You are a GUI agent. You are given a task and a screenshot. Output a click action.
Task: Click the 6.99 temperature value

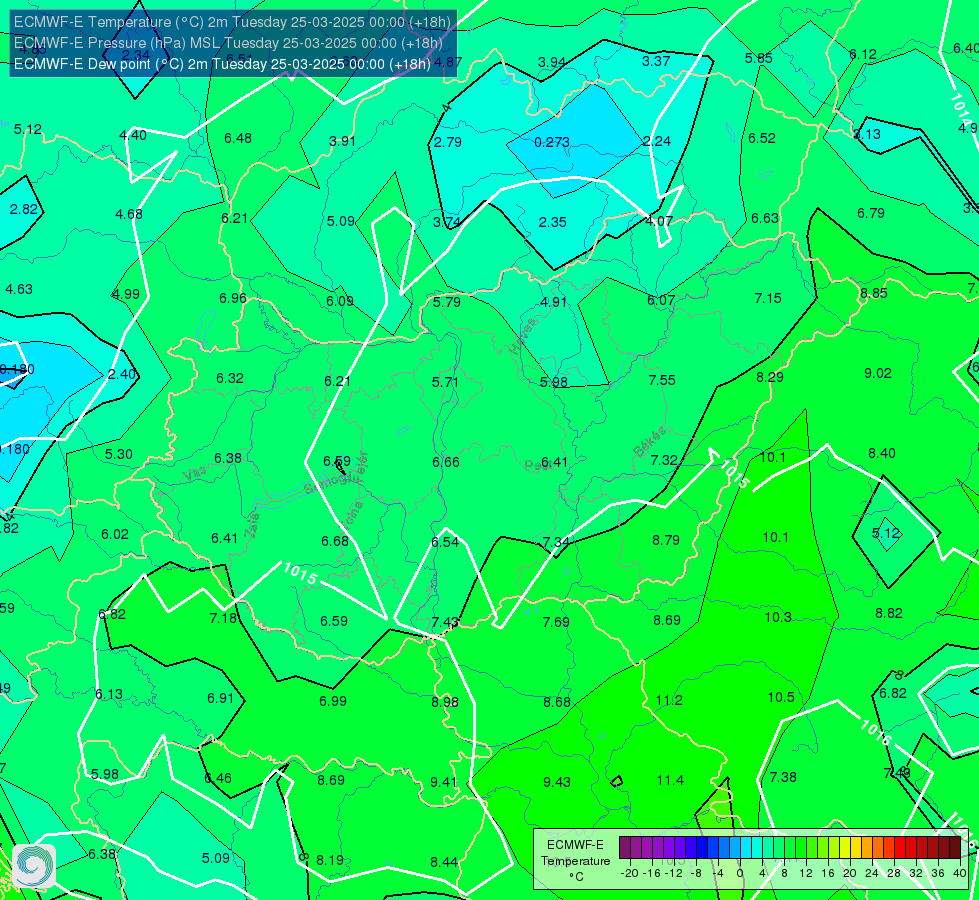(333, 702)
